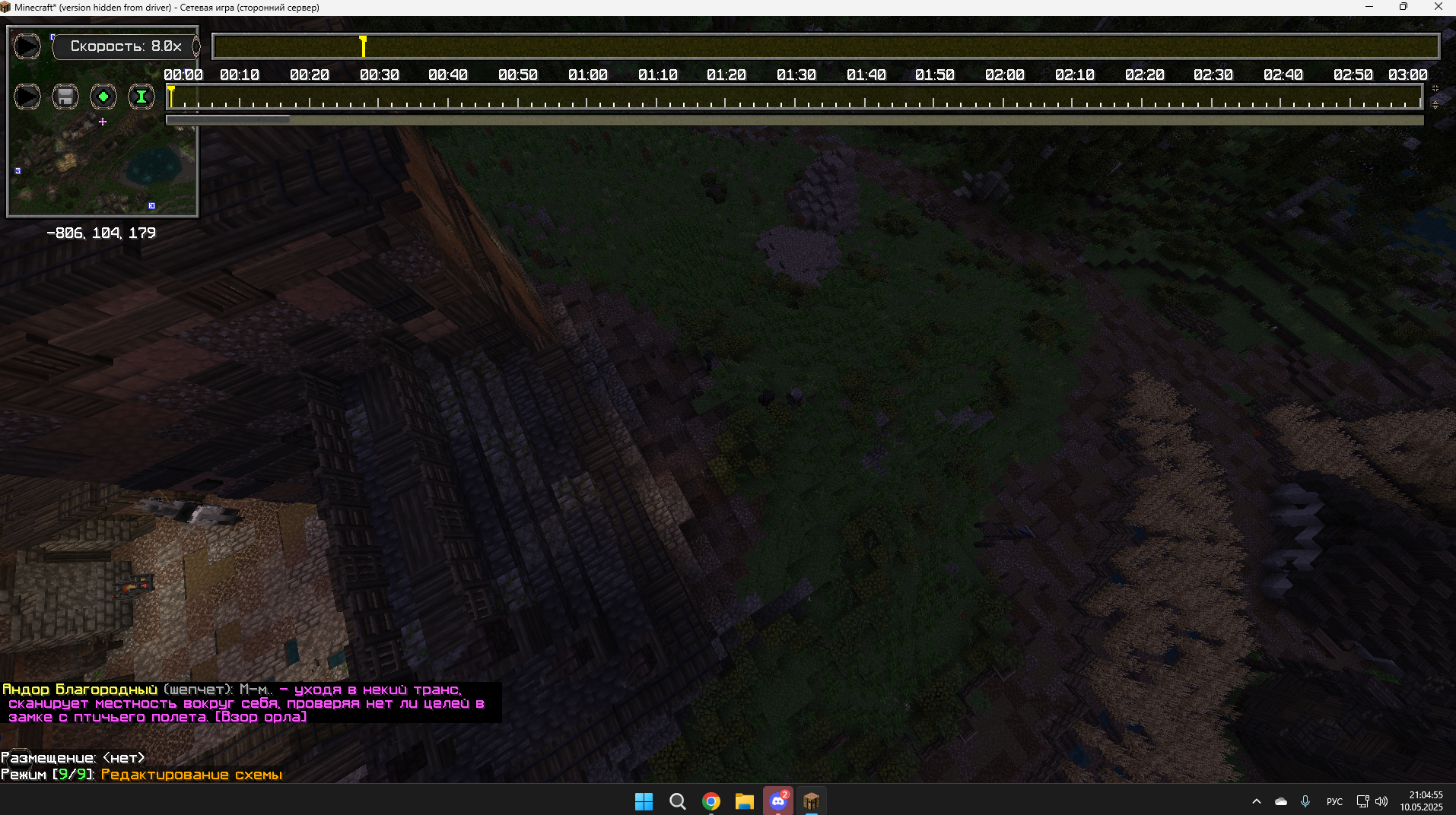This screenshot has height=815, width=1456.
Task: Open Windows Start menu
Action: [644, 801]
